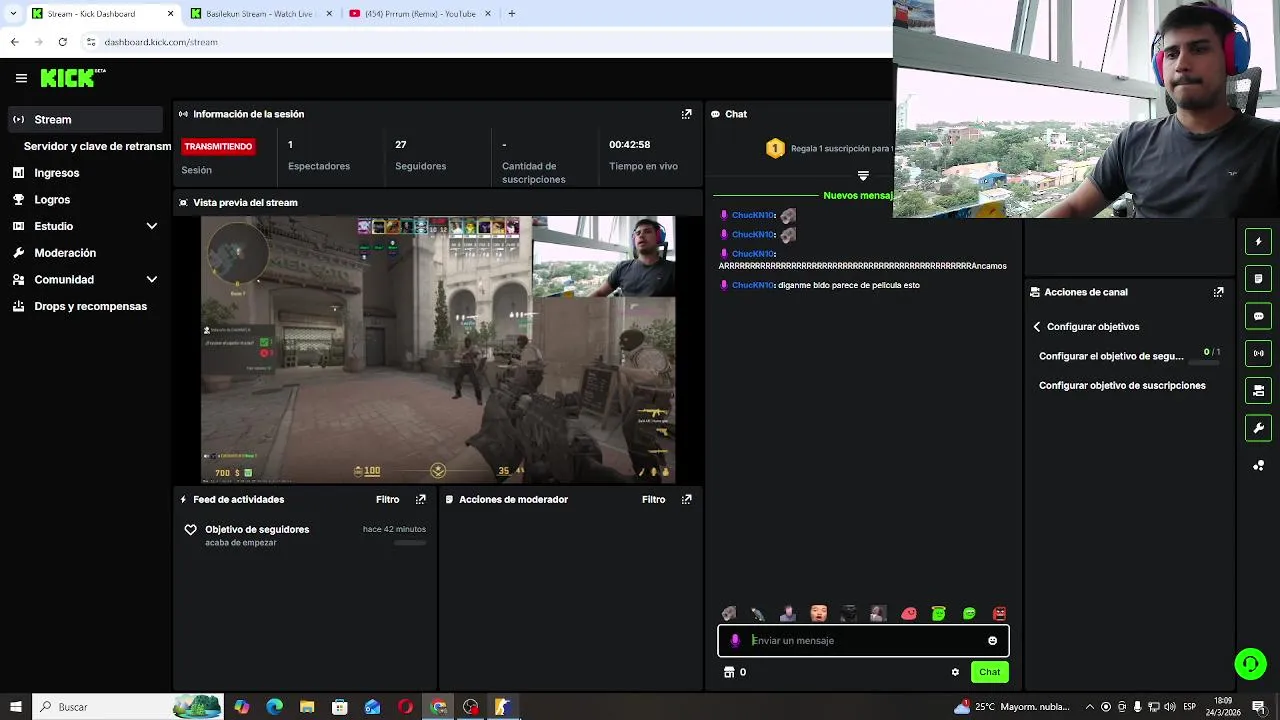The width and height of the screenshot is (1280, 720).
Task: Open chat settings gear icon
Action: 955,672
